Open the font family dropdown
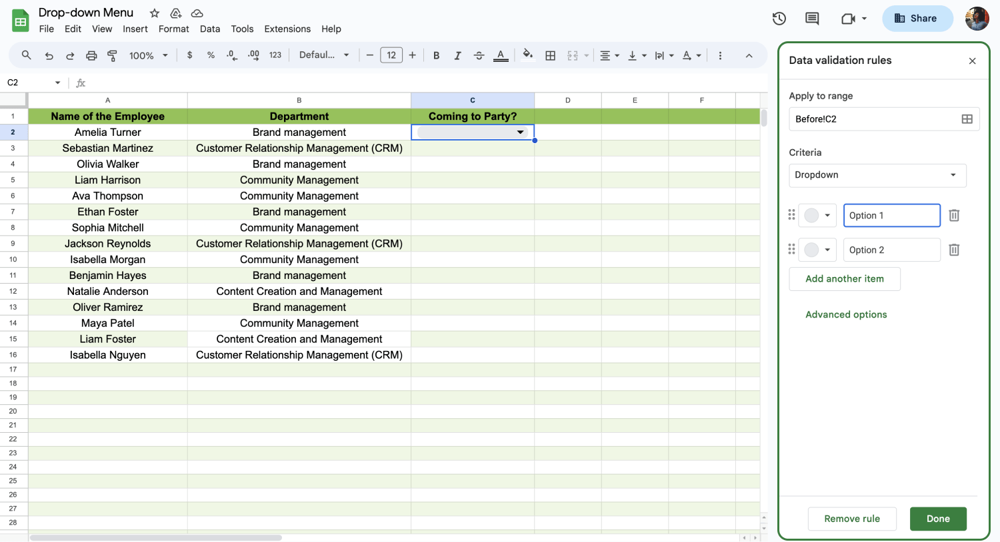Viewport: 1000px width, 542px height. click(324, 55)
